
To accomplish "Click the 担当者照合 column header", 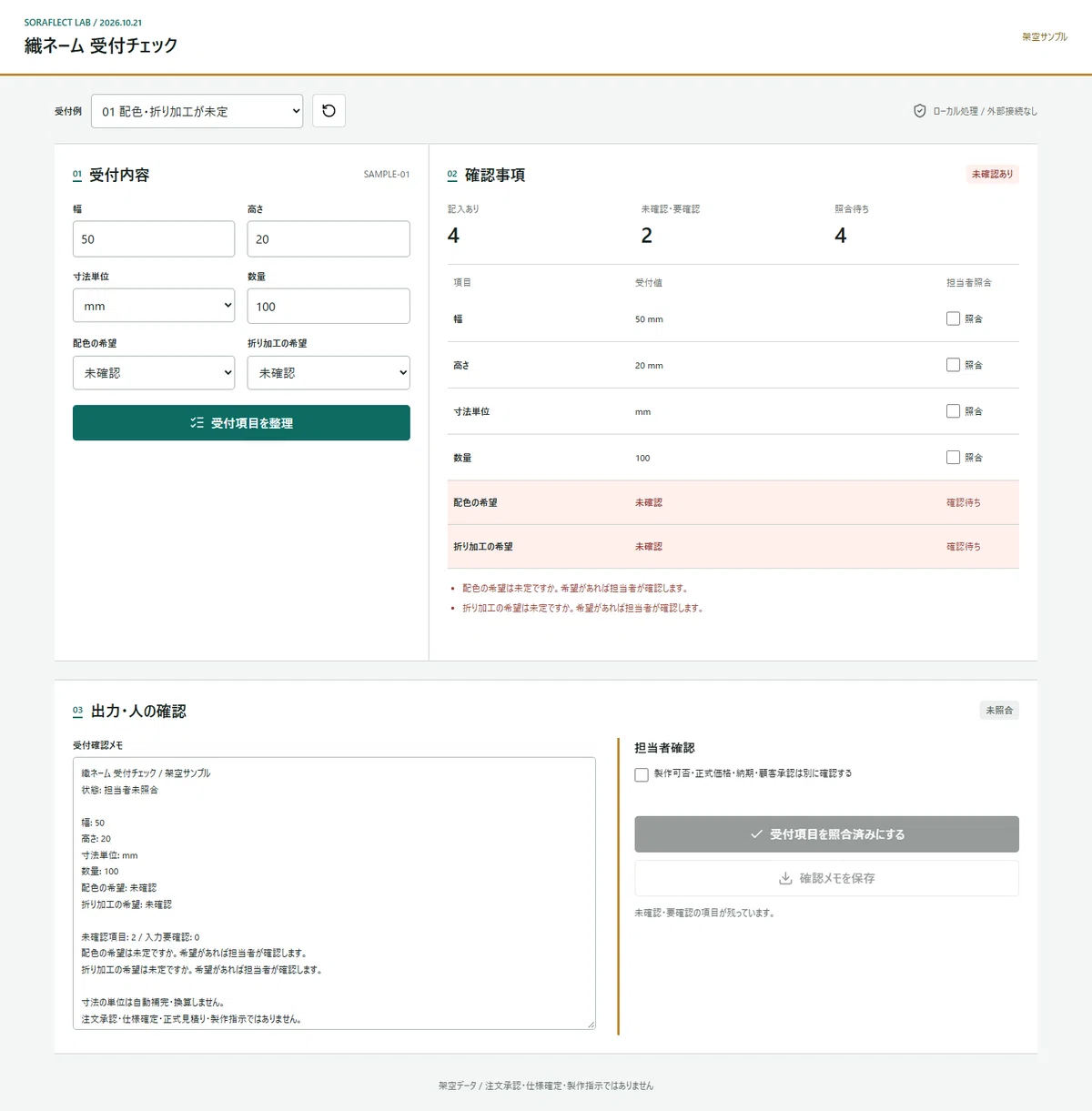I will pyautogui.click(x=969, y=283).
